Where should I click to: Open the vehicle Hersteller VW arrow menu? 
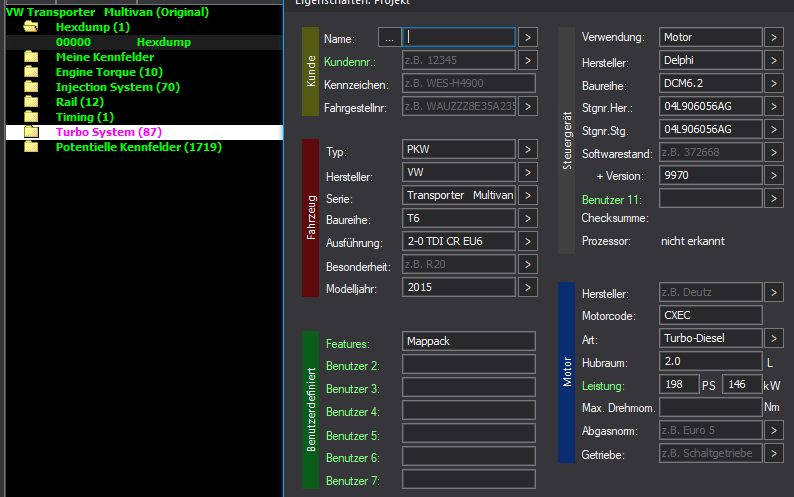point(528,172)
